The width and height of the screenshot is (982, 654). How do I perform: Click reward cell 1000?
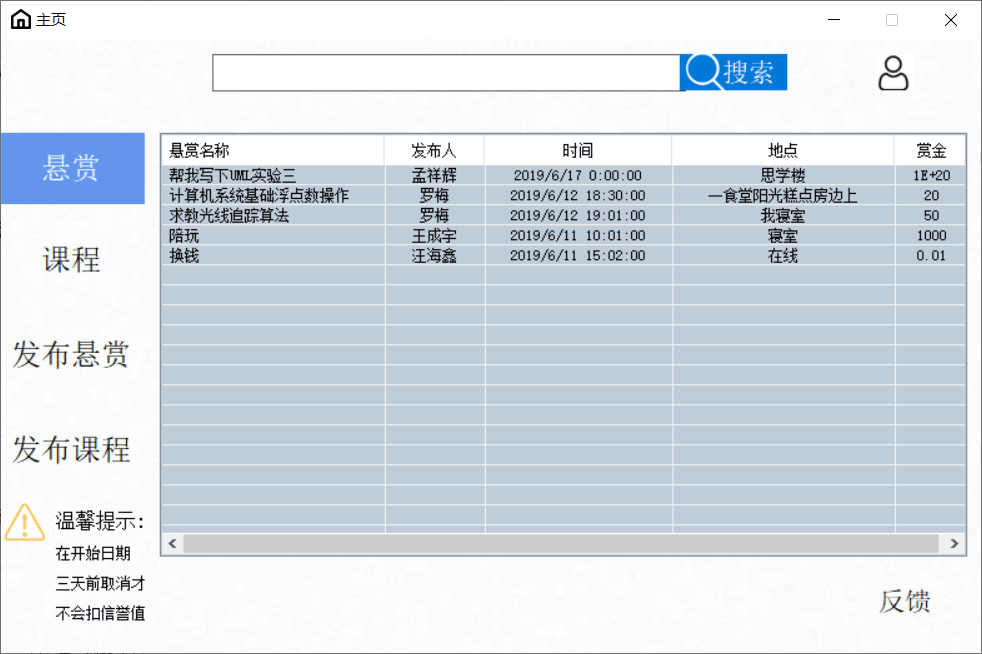point(931,236)
